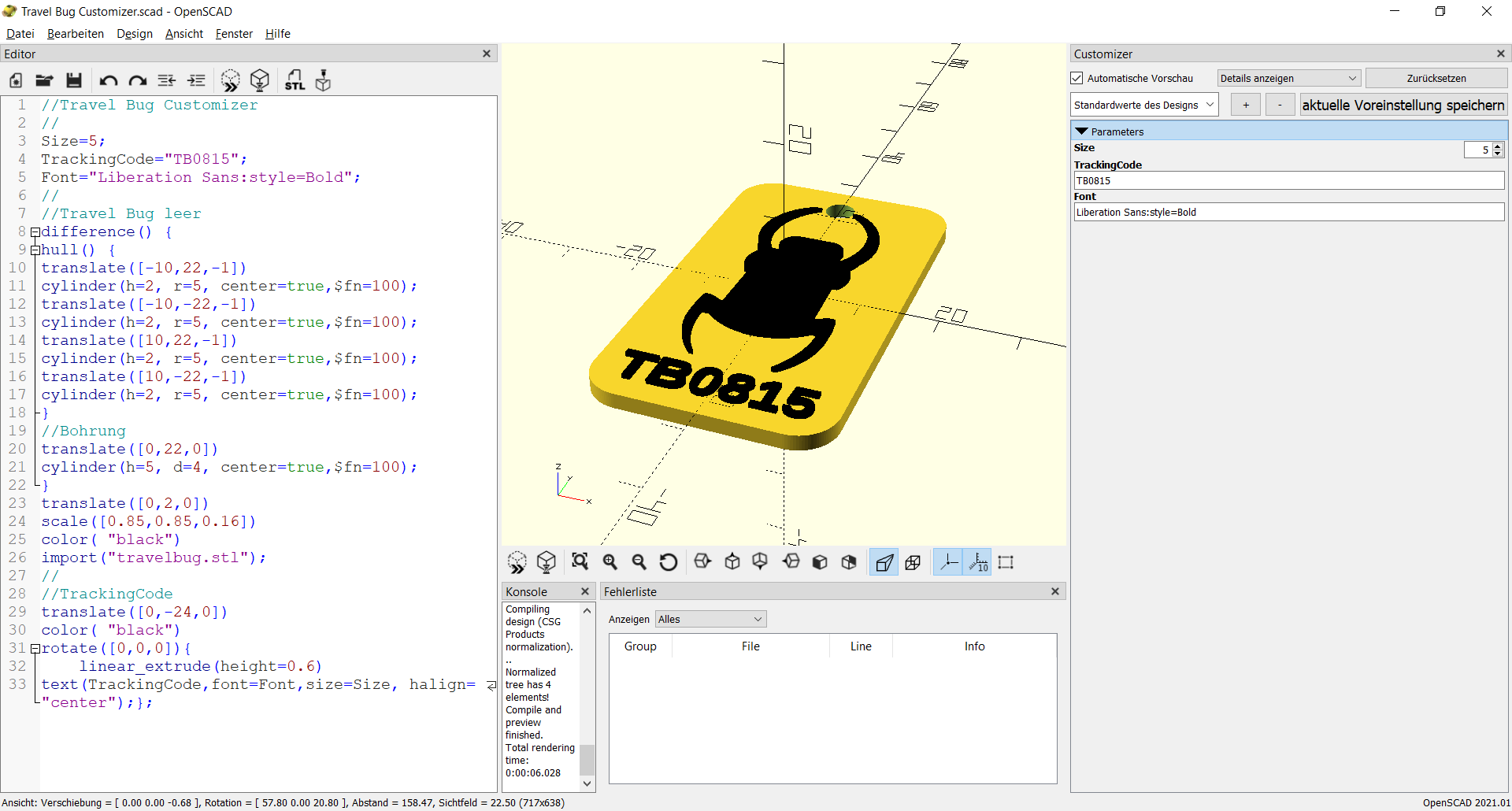
Task: Open the Details anzeigen dropdown
Action: (1288, 78)
